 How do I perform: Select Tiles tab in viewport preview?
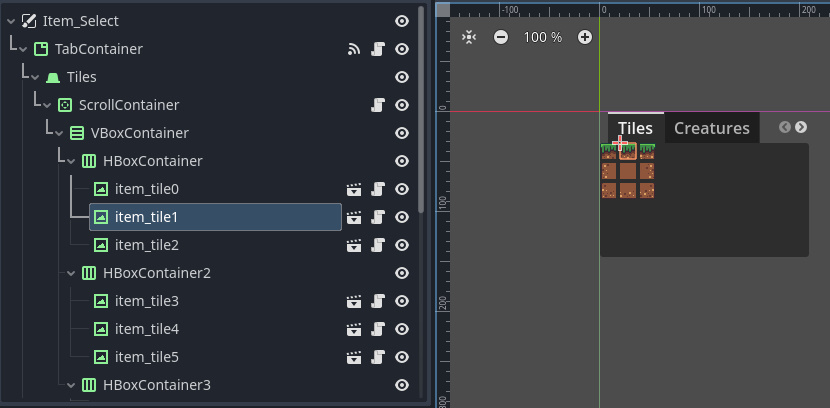coord(635,128)
